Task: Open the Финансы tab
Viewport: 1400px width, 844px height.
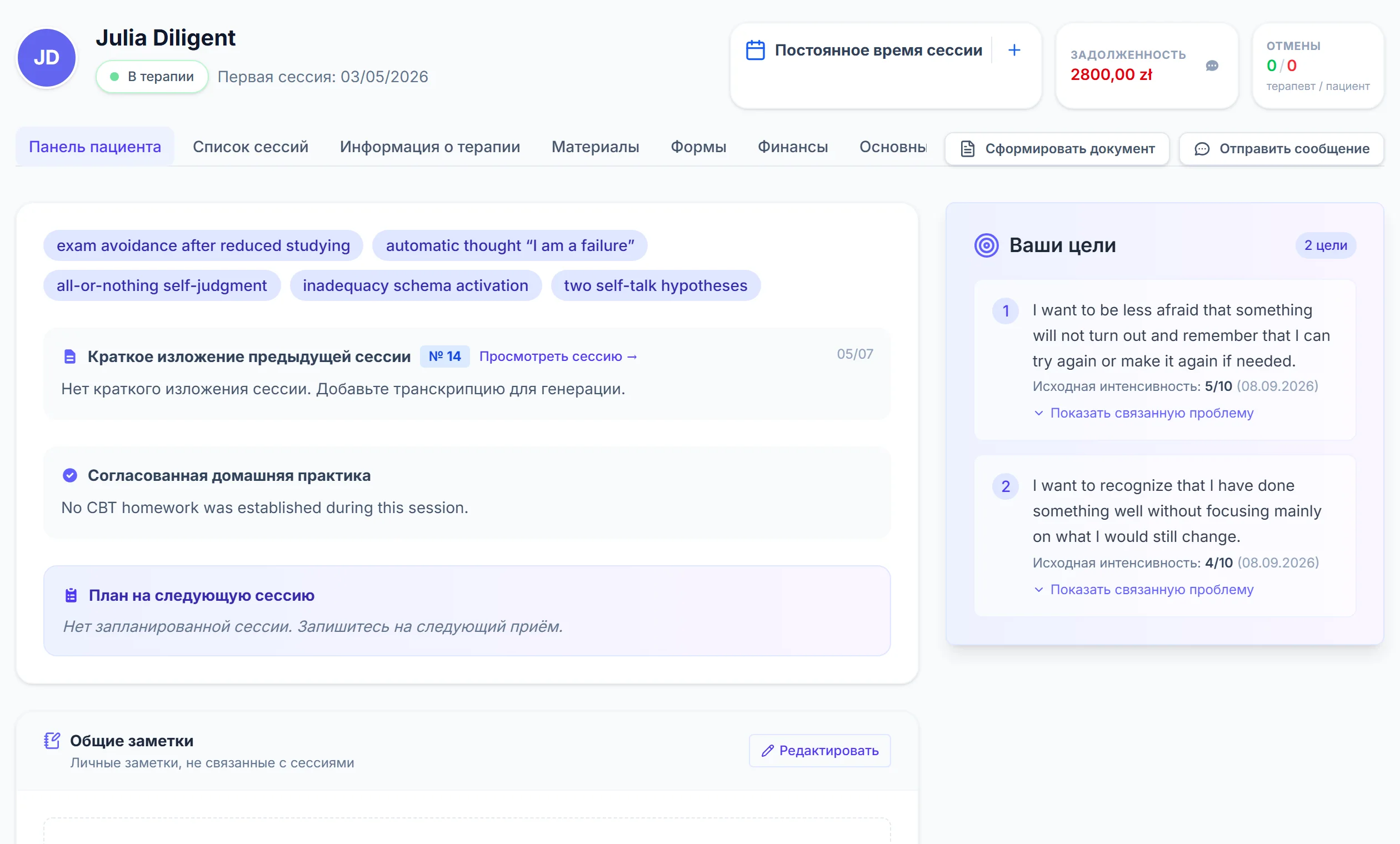Action: click(793, 147)
